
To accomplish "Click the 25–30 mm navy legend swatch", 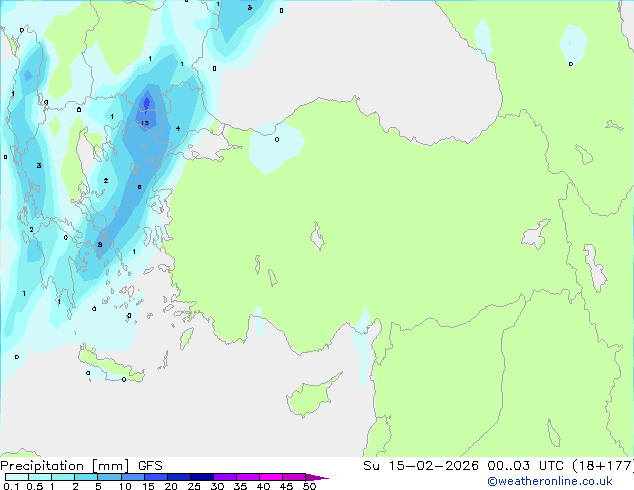I will point(201,477).
